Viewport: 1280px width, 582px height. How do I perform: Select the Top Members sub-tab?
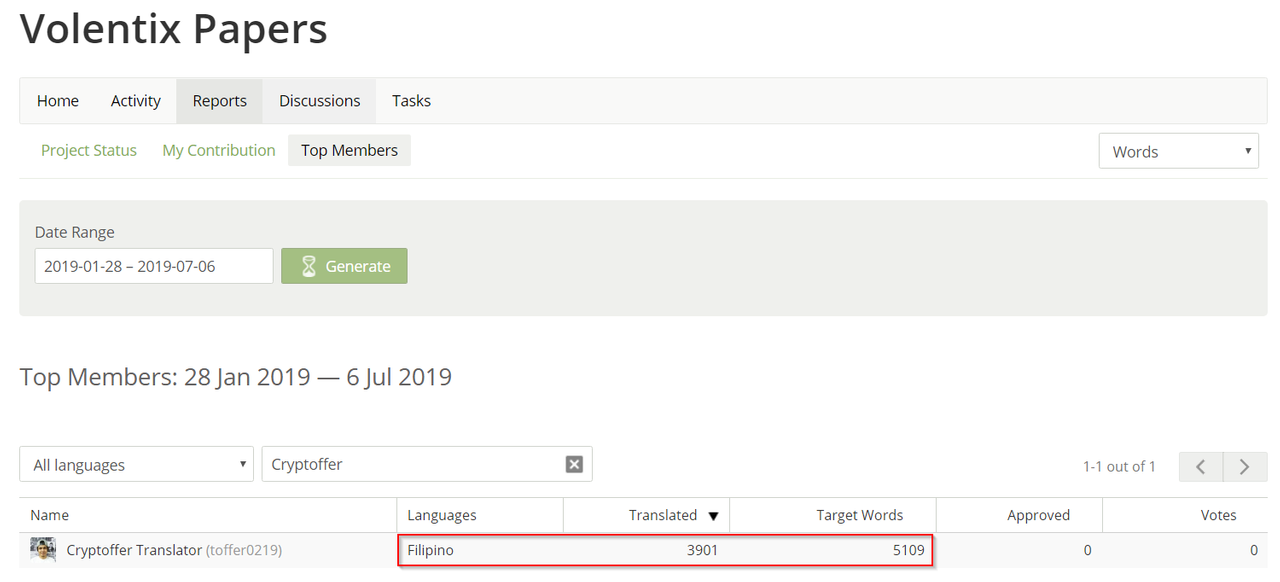(x=349, y=150)
